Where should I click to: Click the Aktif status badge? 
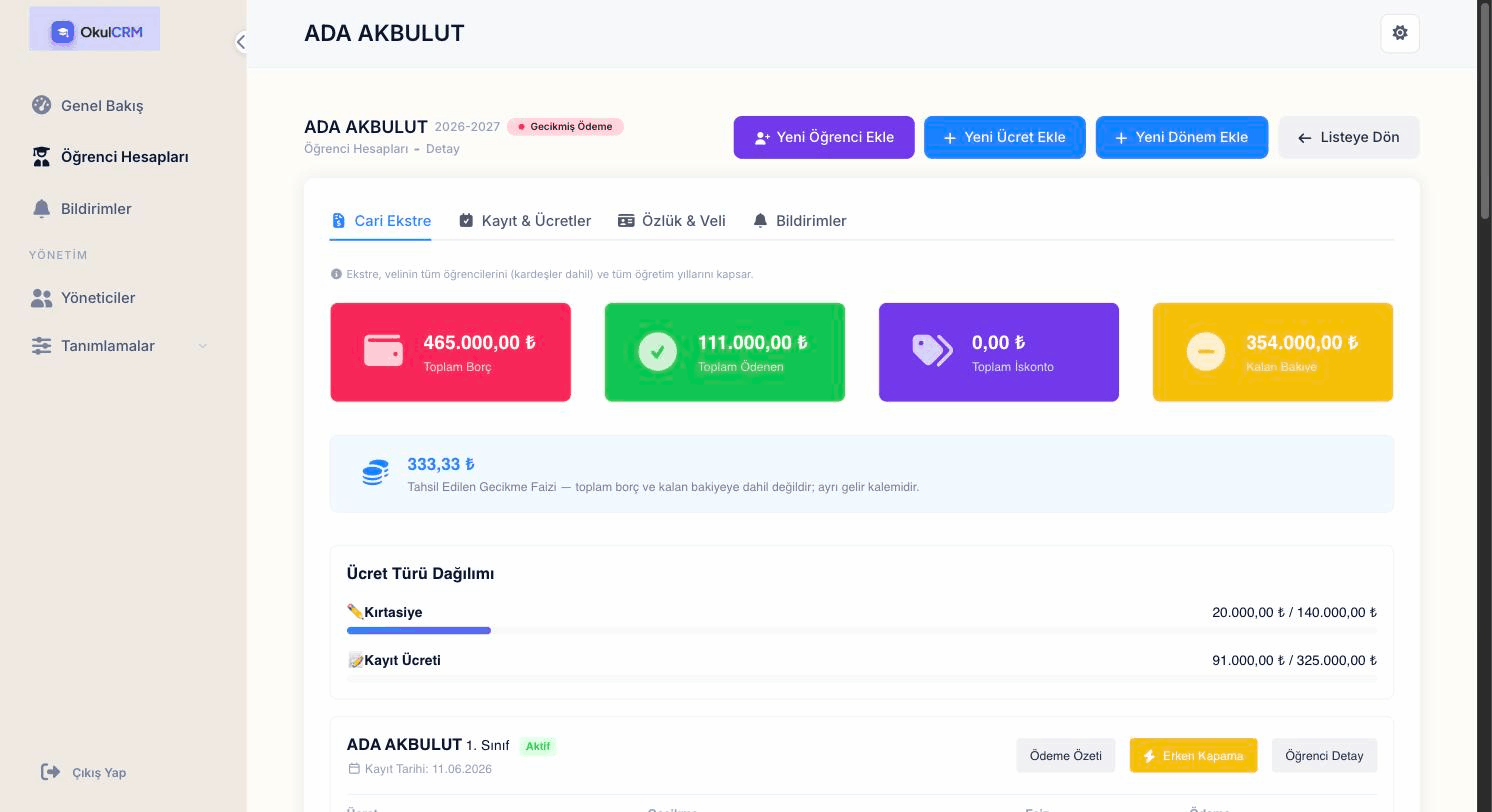pyautogui.click(x=538, y=746)
